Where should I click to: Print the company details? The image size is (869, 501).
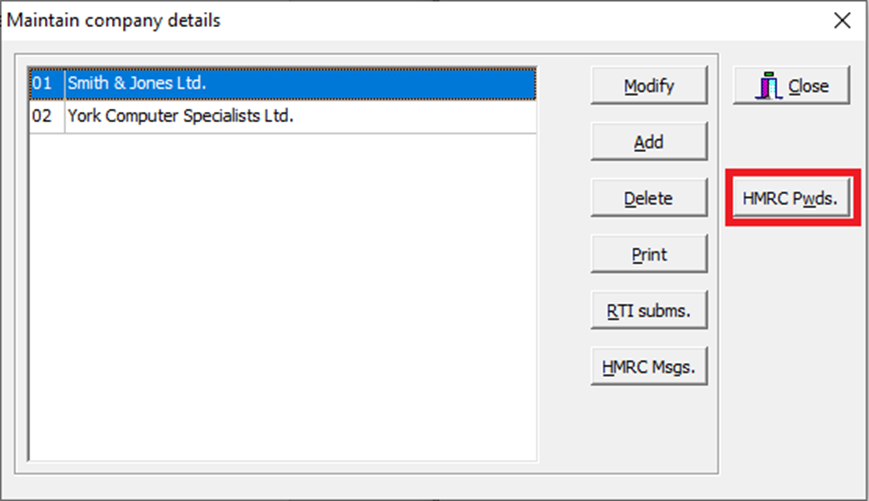(649, 254)
